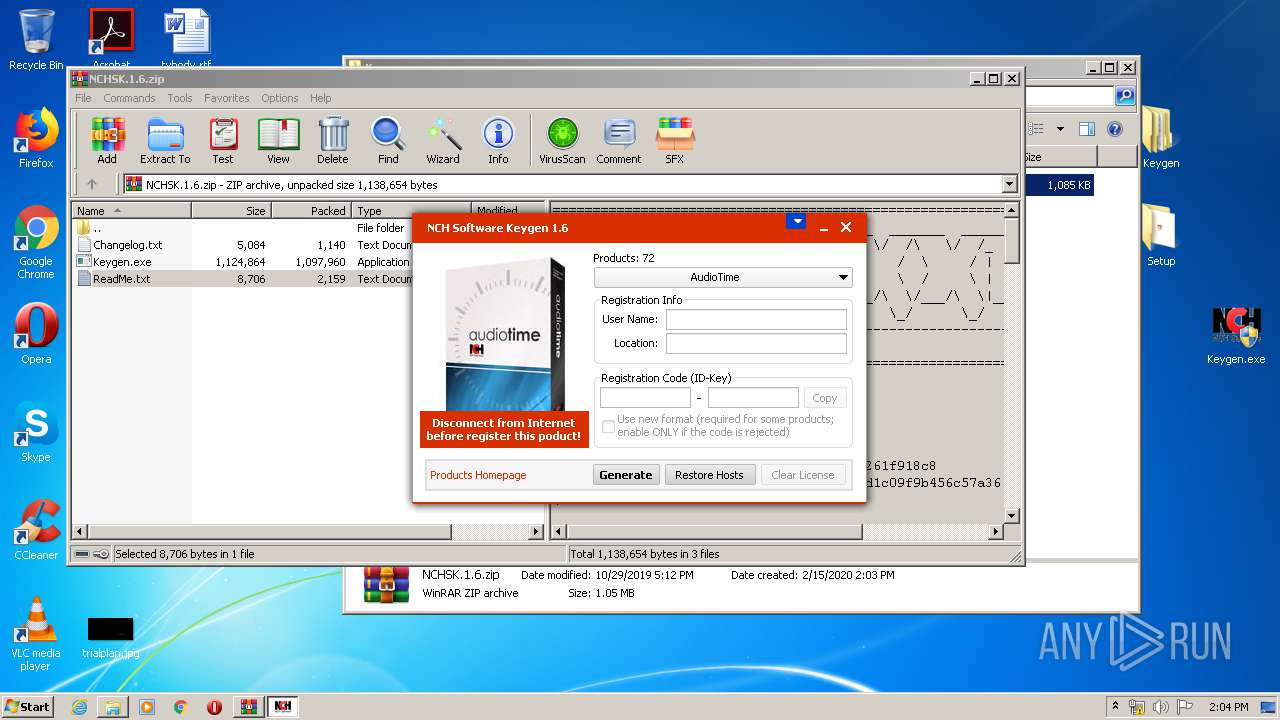Open the VLC media player shortcut
This screenshot has height=720, width=1280.
pyautogui.click(x=36, y=634)
